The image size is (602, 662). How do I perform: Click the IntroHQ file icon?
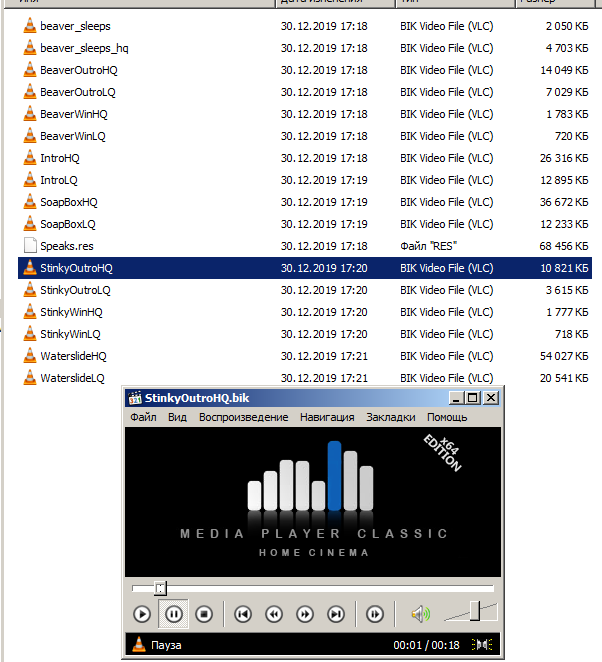point(30,157)
